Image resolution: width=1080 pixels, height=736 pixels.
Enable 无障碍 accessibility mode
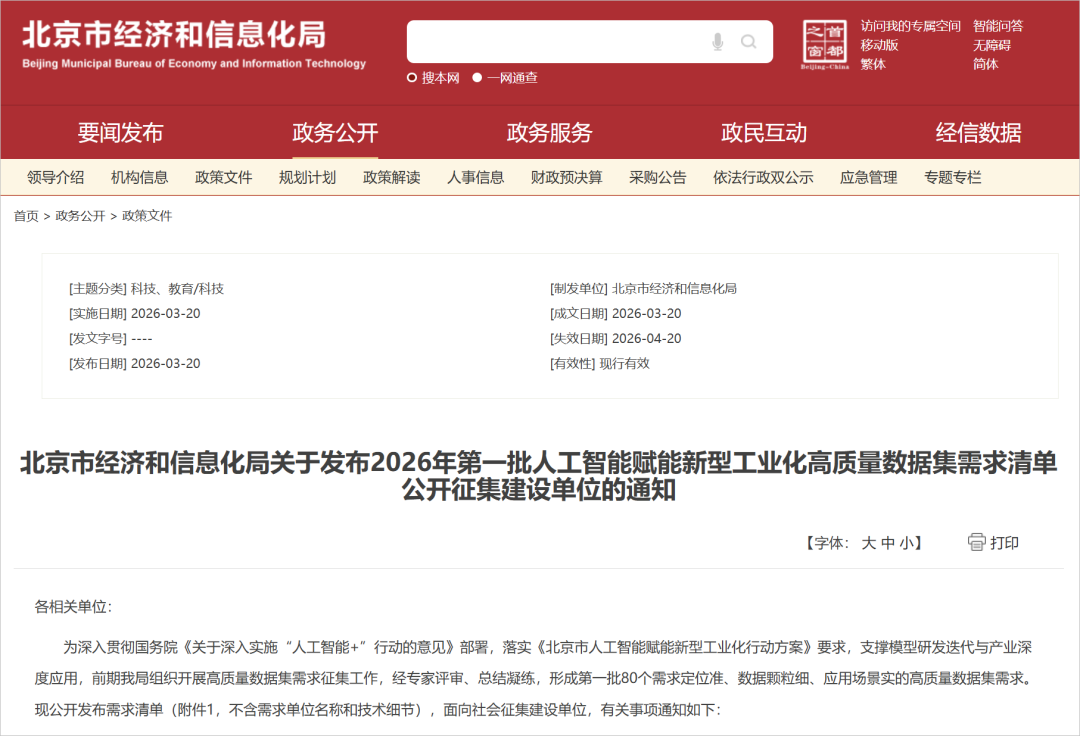pos(991,45)
